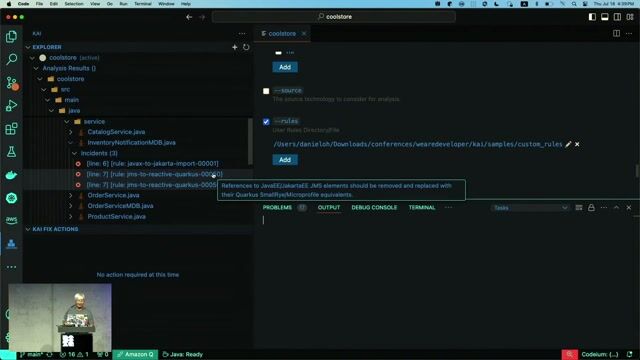
Task: Click the explorer tree vertical scrollbar
Action: tap(250, 141)
